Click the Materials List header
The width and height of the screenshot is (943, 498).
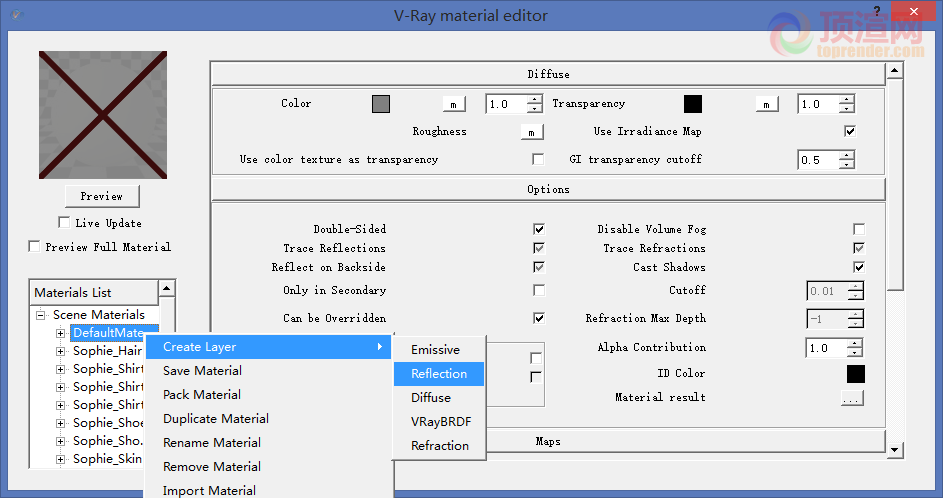(94, 293)
